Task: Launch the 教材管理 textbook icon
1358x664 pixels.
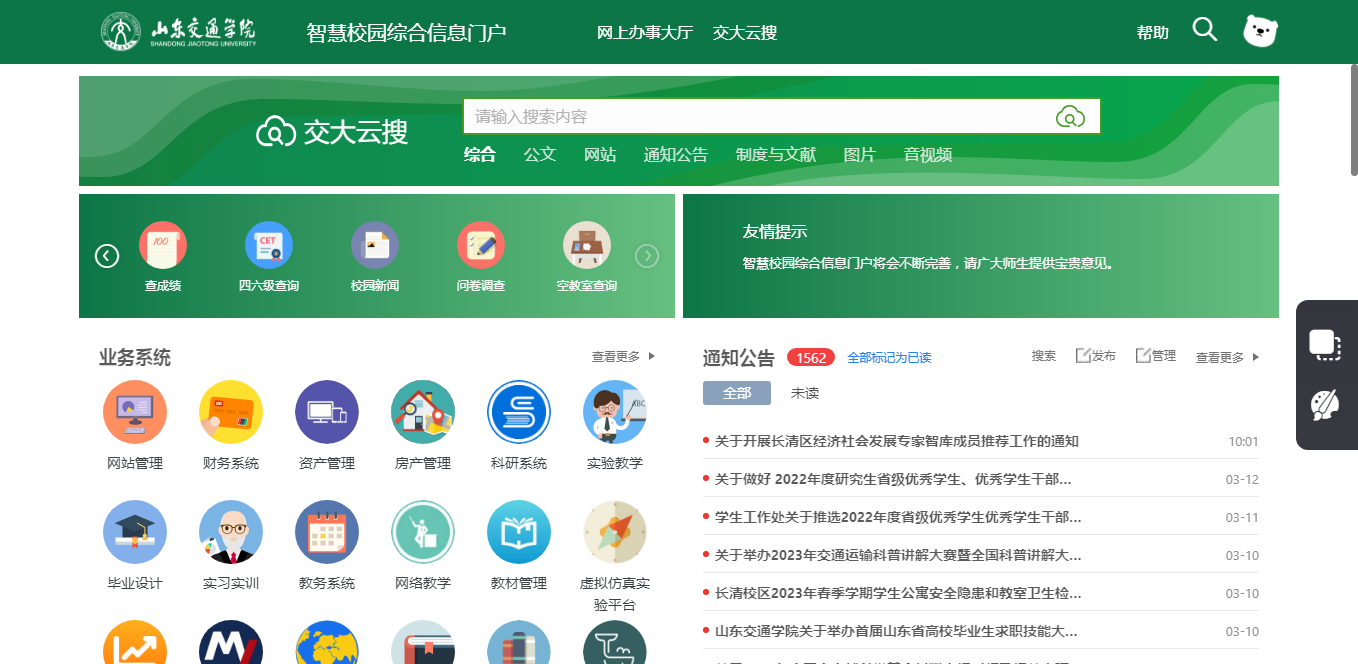Action: pos(519,532)
